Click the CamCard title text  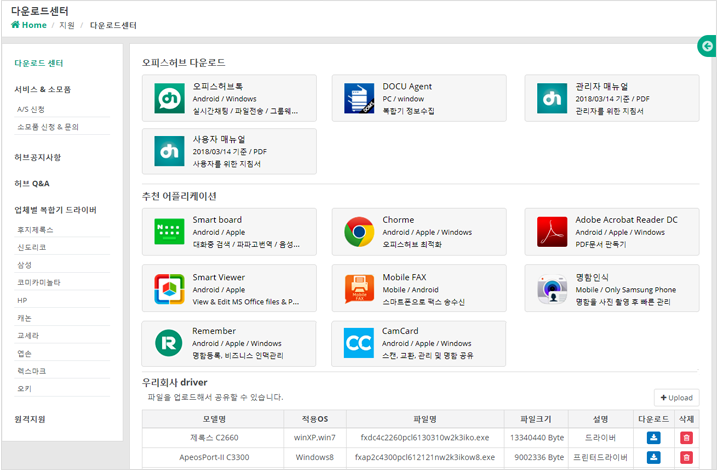tap(400, 331)
